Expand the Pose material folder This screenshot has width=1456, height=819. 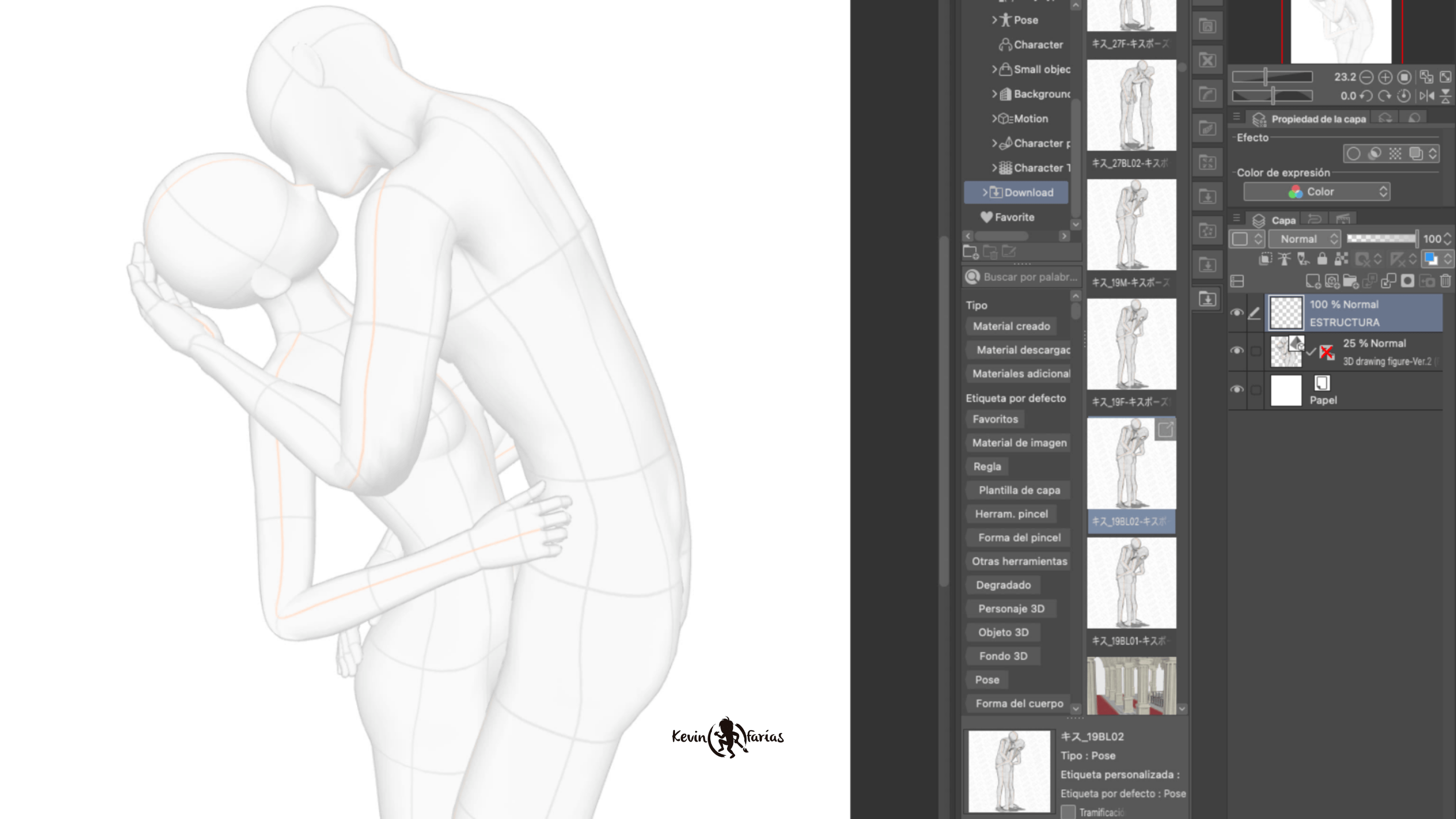point(995,20)
